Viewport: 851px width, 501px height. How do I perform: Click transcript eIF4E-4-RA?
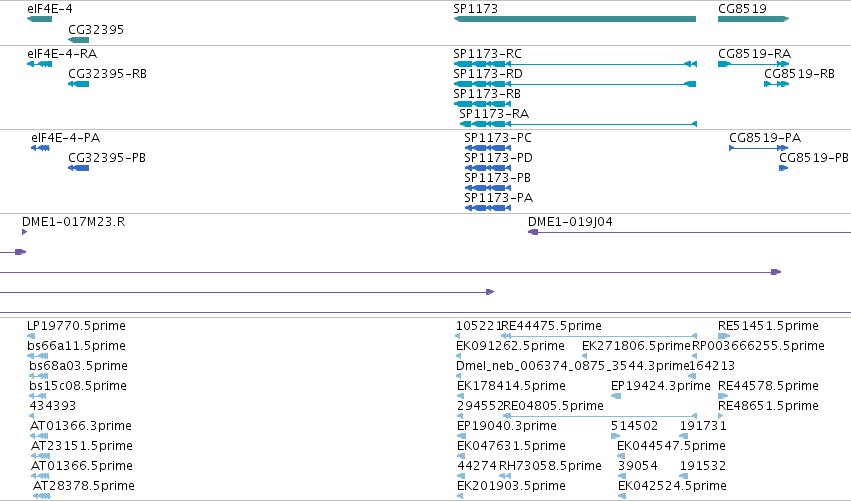[40, 64]
